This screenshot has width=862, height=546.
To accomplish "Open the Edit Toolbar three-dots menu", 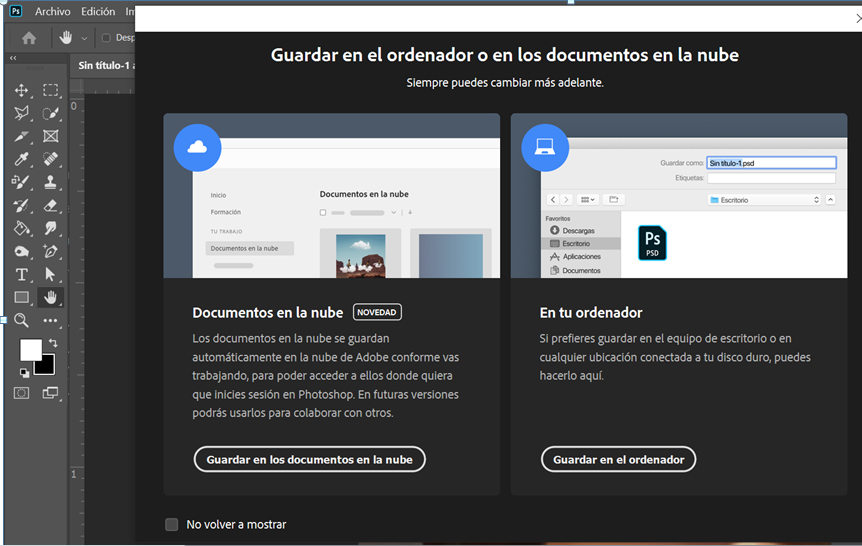I will click(x=51, y=320).
